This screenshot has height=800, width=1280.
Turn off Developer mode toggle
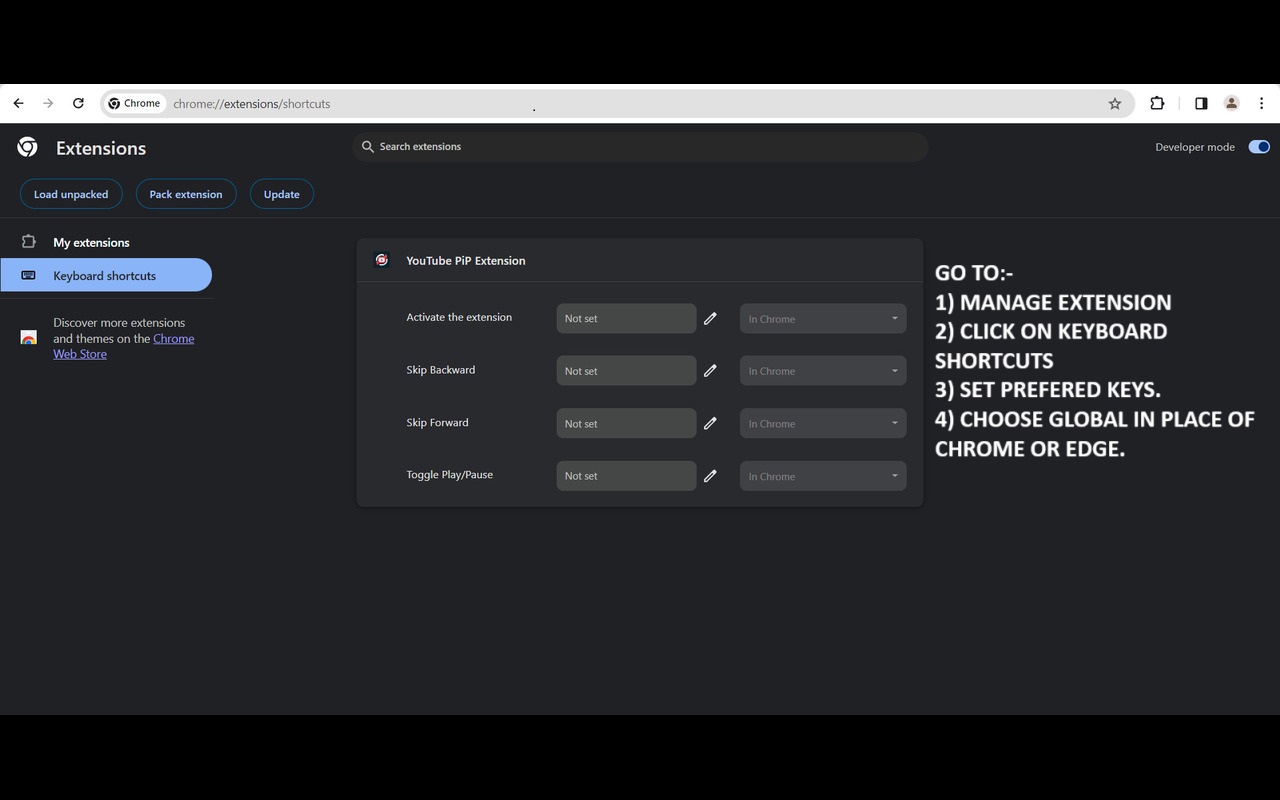coord(1259,147)
